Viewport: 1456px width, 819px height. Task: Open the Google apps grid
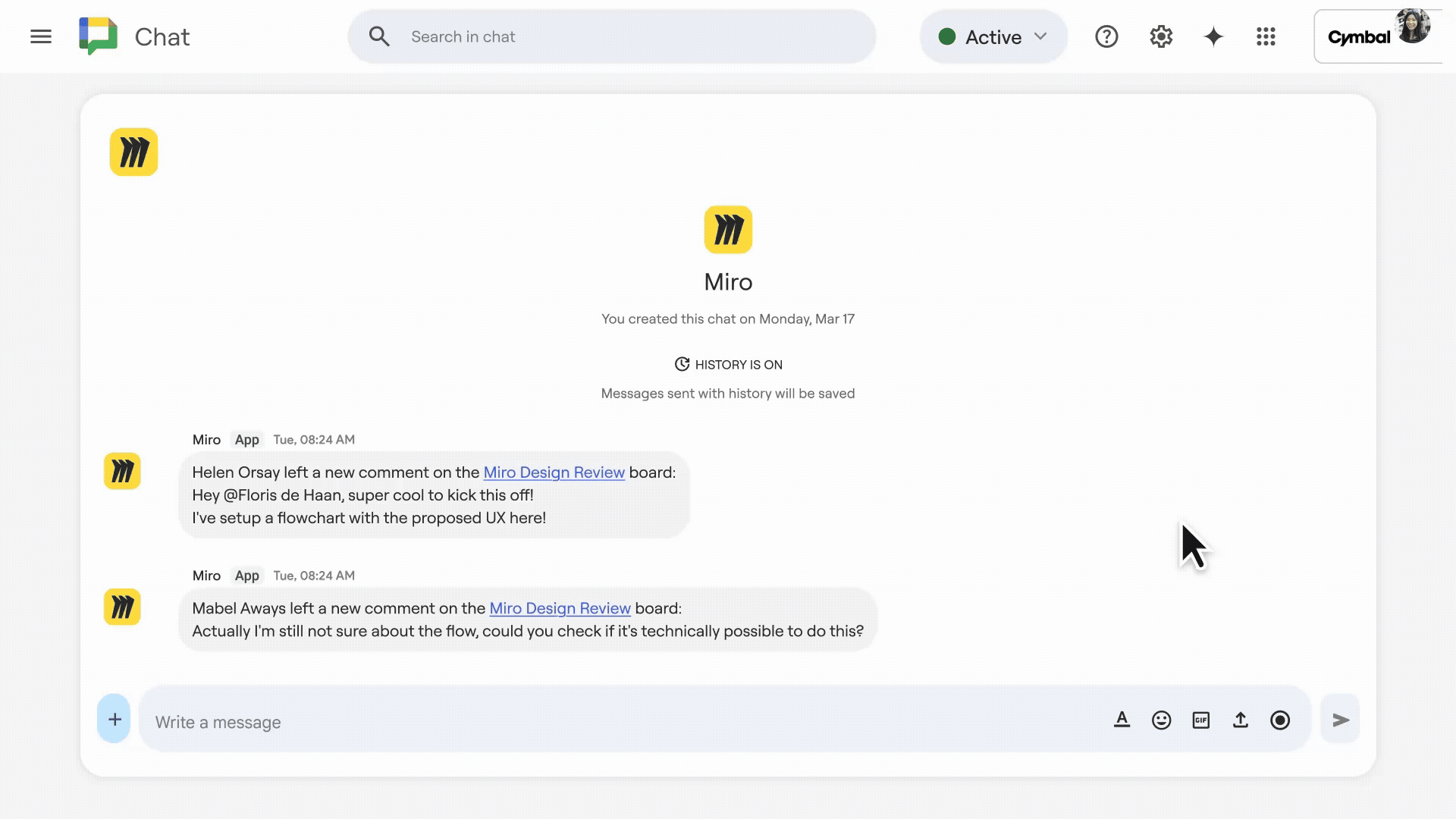click(1266, 36)
